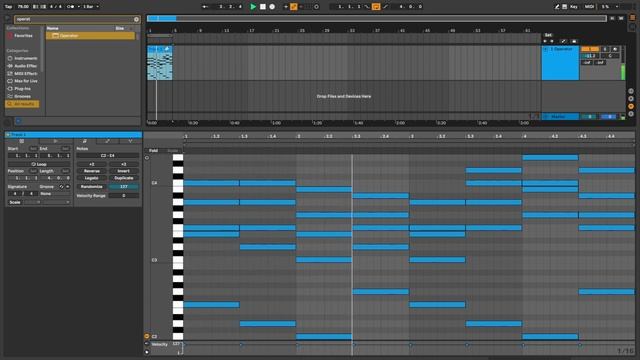Toggle the clip Loop button
This screenshot has width=640, height=360.
[x=39, y=164]
